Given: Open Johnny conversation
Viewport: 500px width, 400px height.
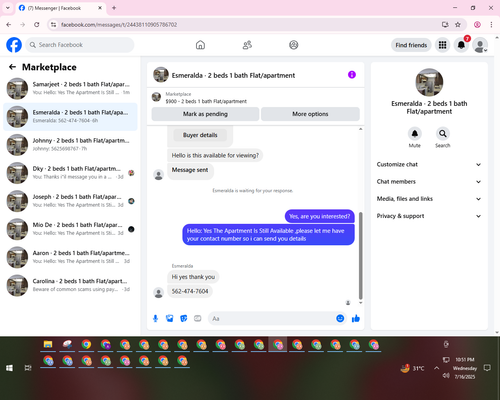Looking at the screenshot, I should [x=70, y=145].
